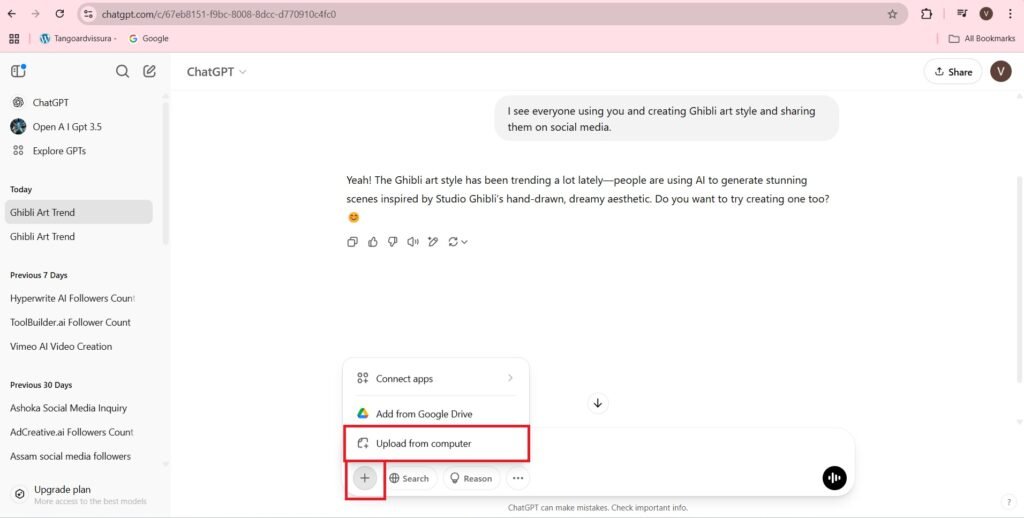The image size is (1024, 518).
Task: Choose Upload from computer option
Action: pos(436,444)
